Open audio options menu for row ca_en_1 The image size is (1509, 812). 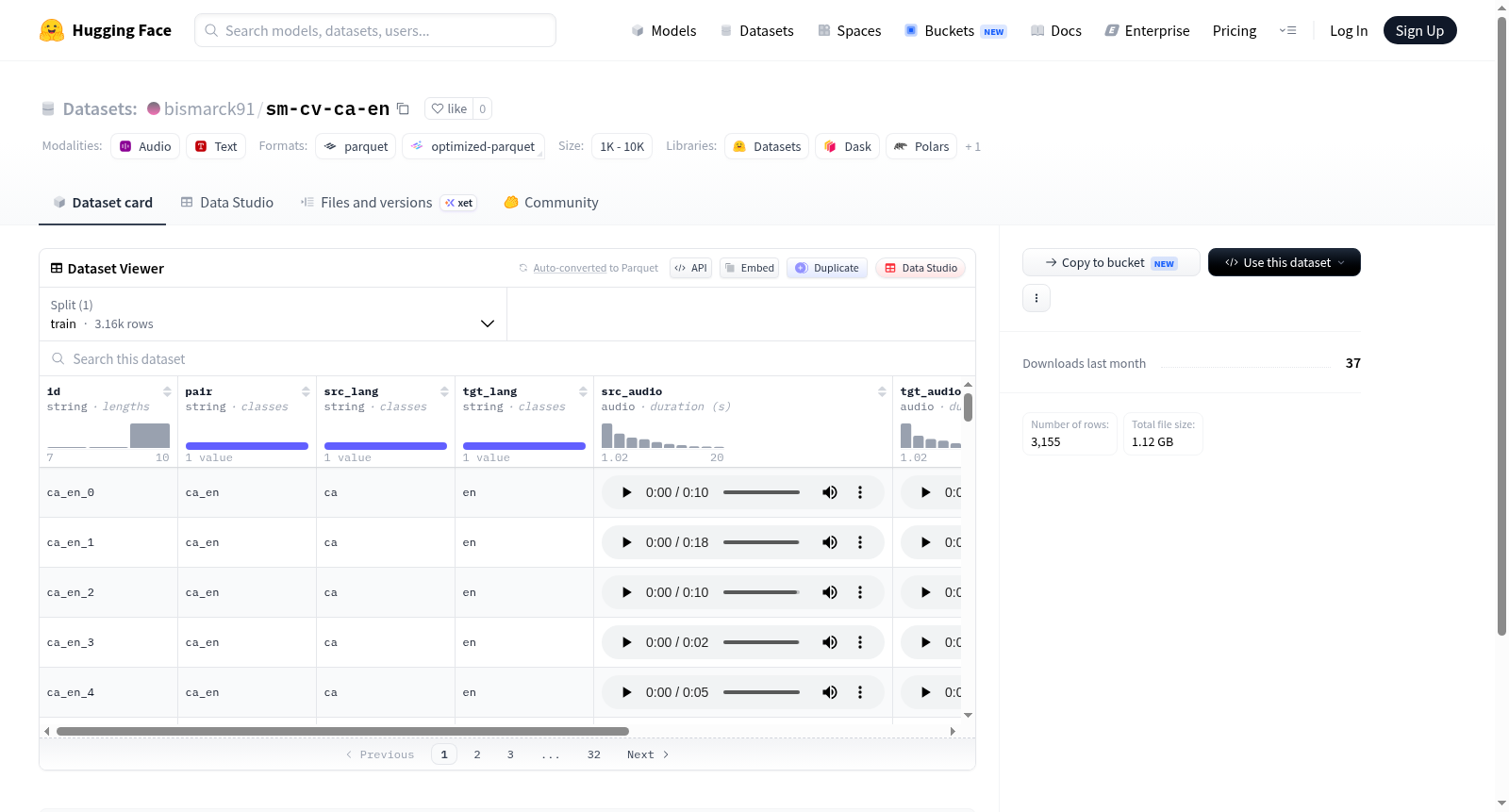click(x=860, y=542)
